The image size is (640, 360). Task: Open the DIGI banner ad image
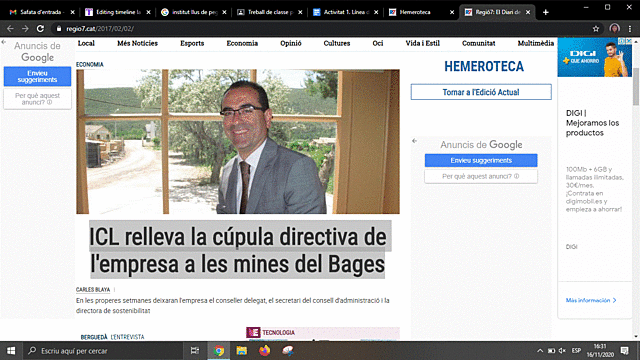pos(595,57)
